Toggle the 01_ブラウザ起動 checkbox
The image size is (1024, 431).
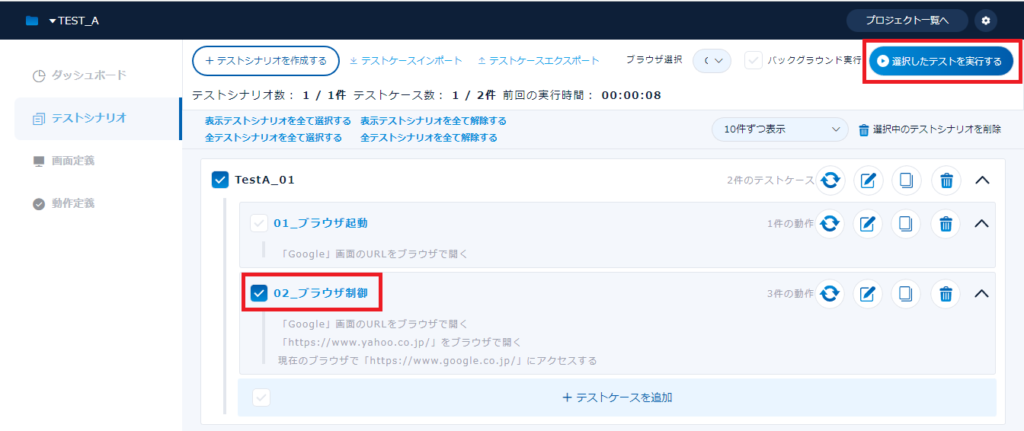259,223
